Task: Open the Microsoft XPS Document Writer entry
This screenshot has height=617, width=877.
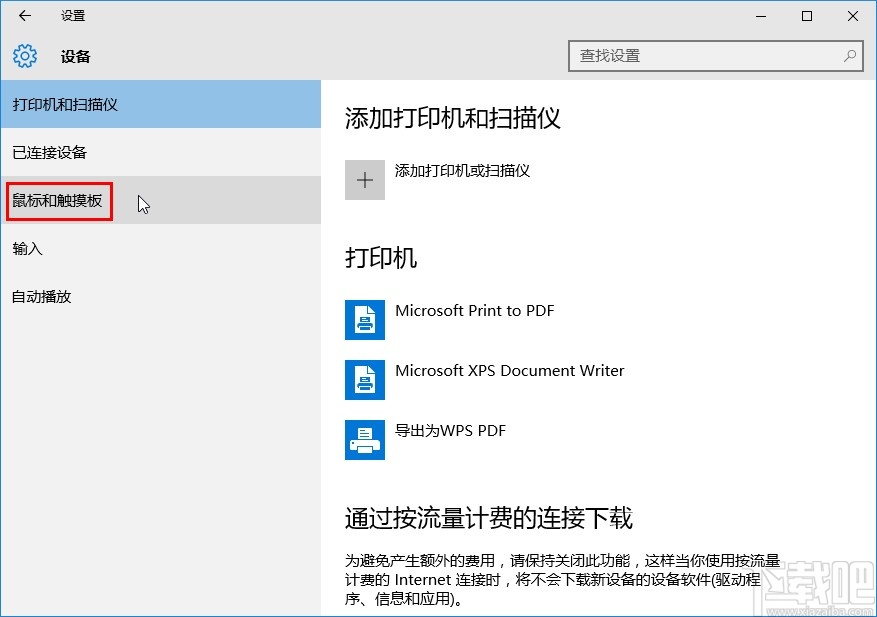Action: point(511,370)
